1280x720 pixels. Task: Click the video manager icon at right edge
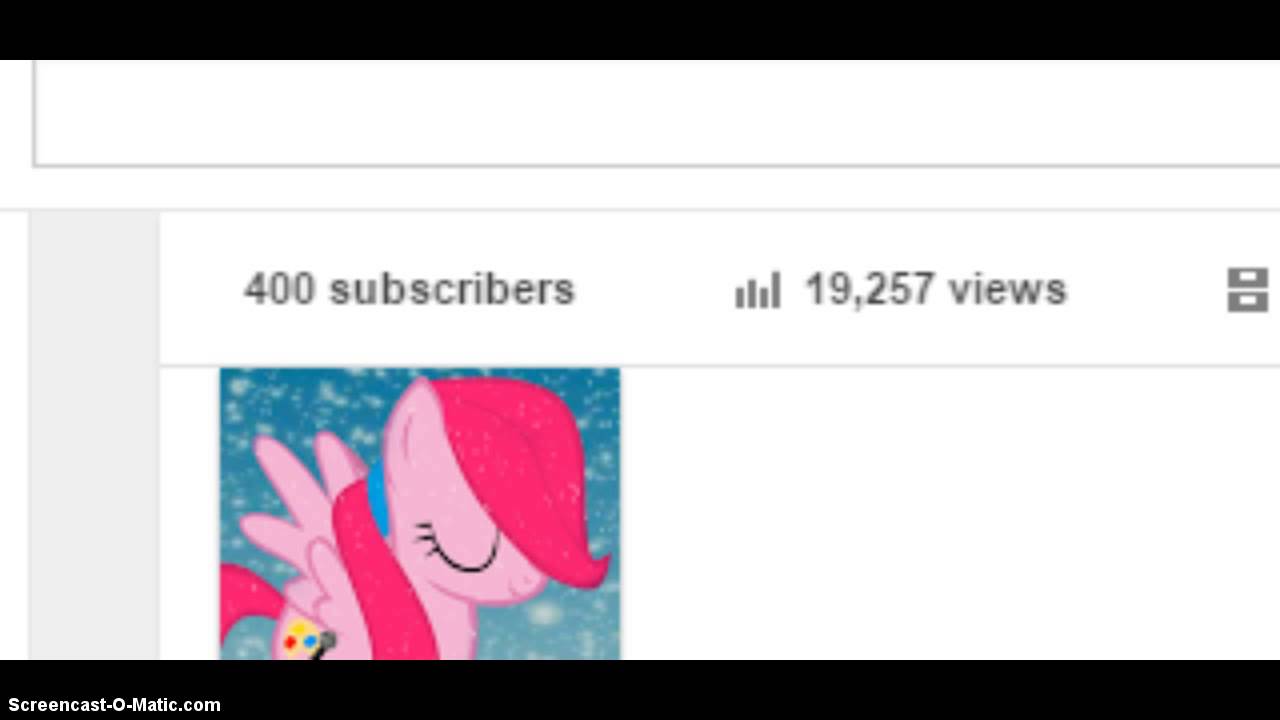(x=1247, y=290)
